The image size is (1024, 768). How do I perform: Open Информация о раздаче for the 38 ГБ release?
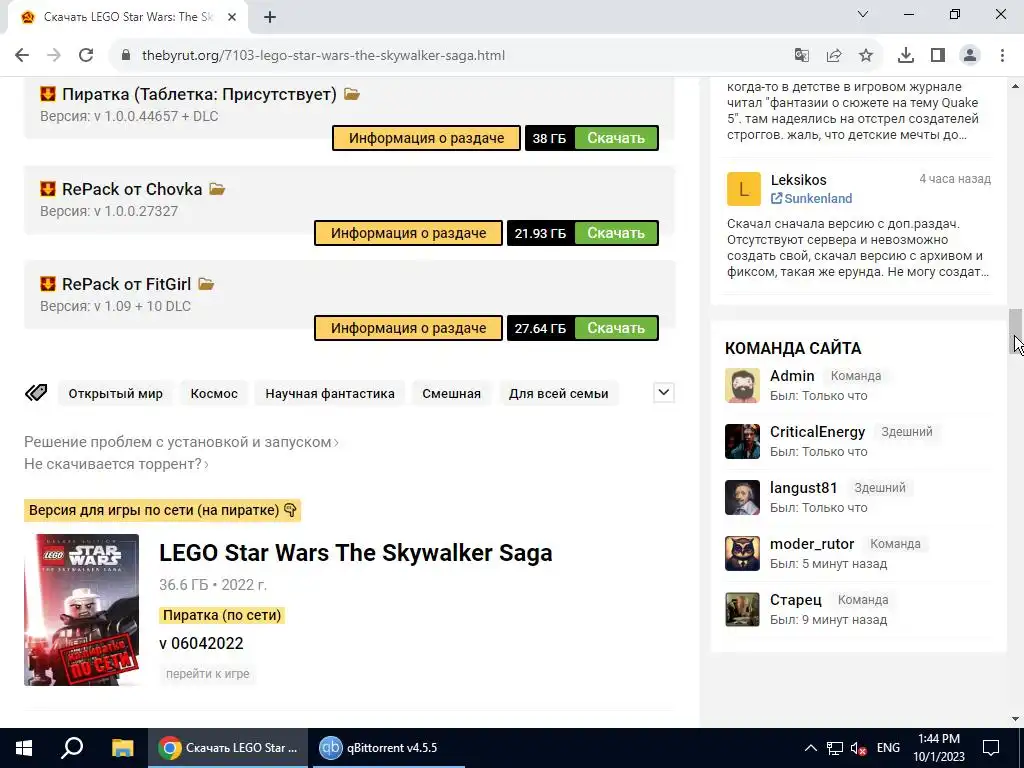click(426, 138)
